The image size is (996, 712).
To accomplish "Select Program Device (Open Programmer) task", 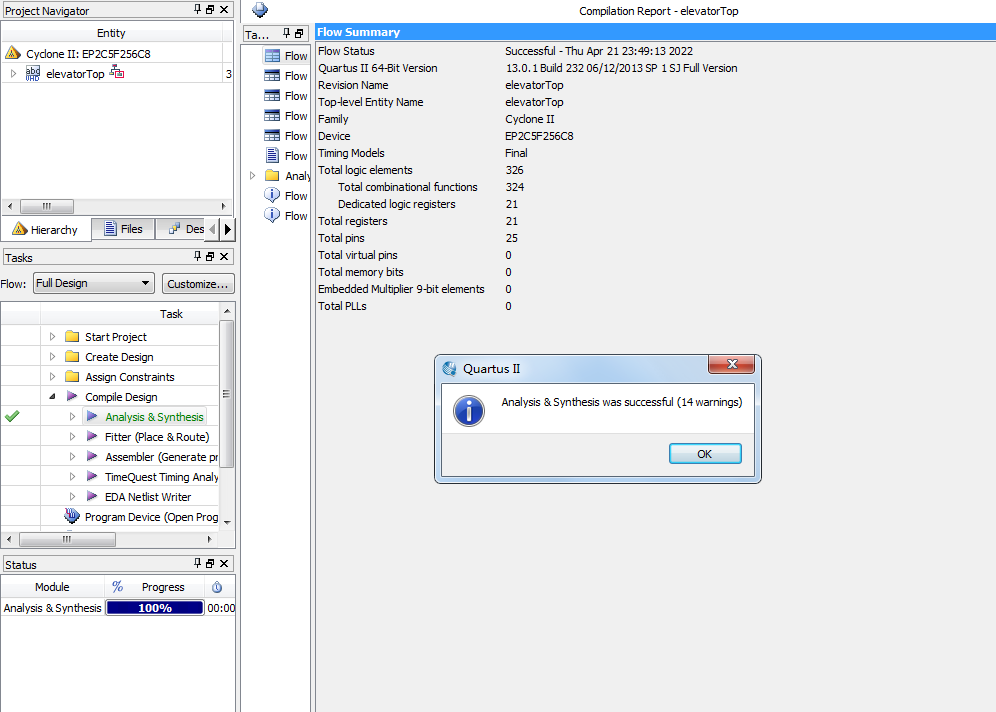I will tap(151, 517).
